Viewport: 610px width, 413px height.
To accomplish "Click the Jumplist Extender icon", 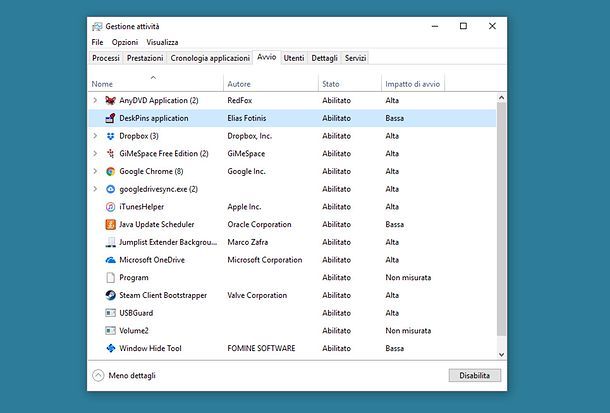I will 110,242.
